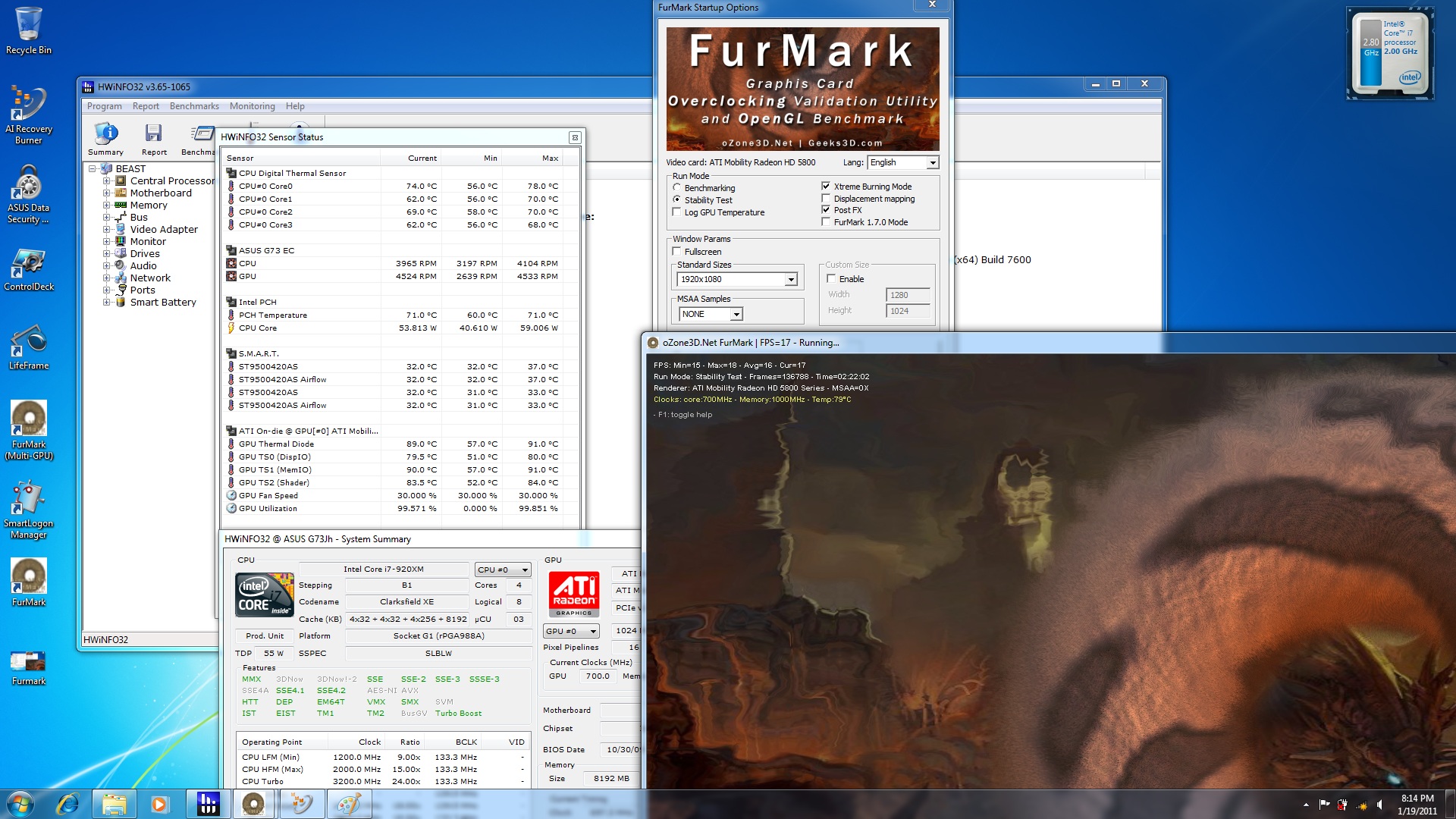Click HWiNFO32 Summary toolbar icon
The height and width of the screenshot is (819, 1456).
click(x=105, y=140)
